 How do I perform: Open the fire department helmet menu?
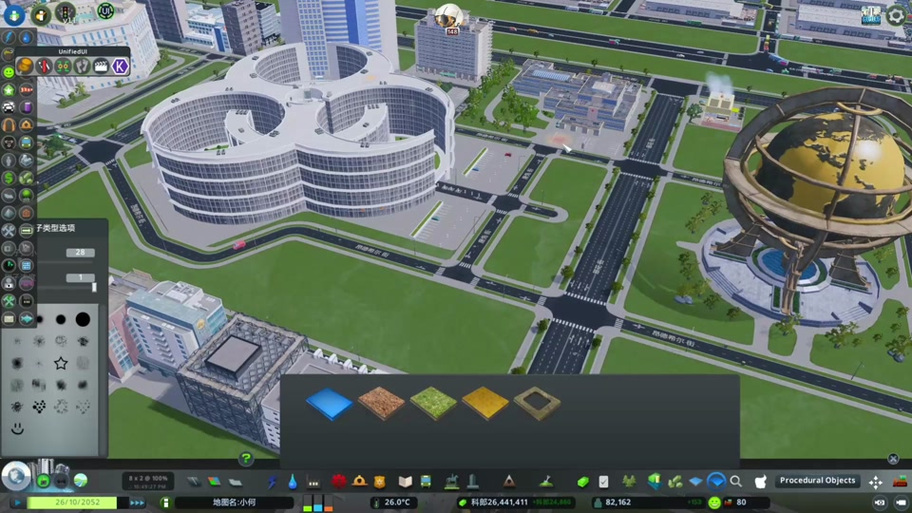pos(359,481)
